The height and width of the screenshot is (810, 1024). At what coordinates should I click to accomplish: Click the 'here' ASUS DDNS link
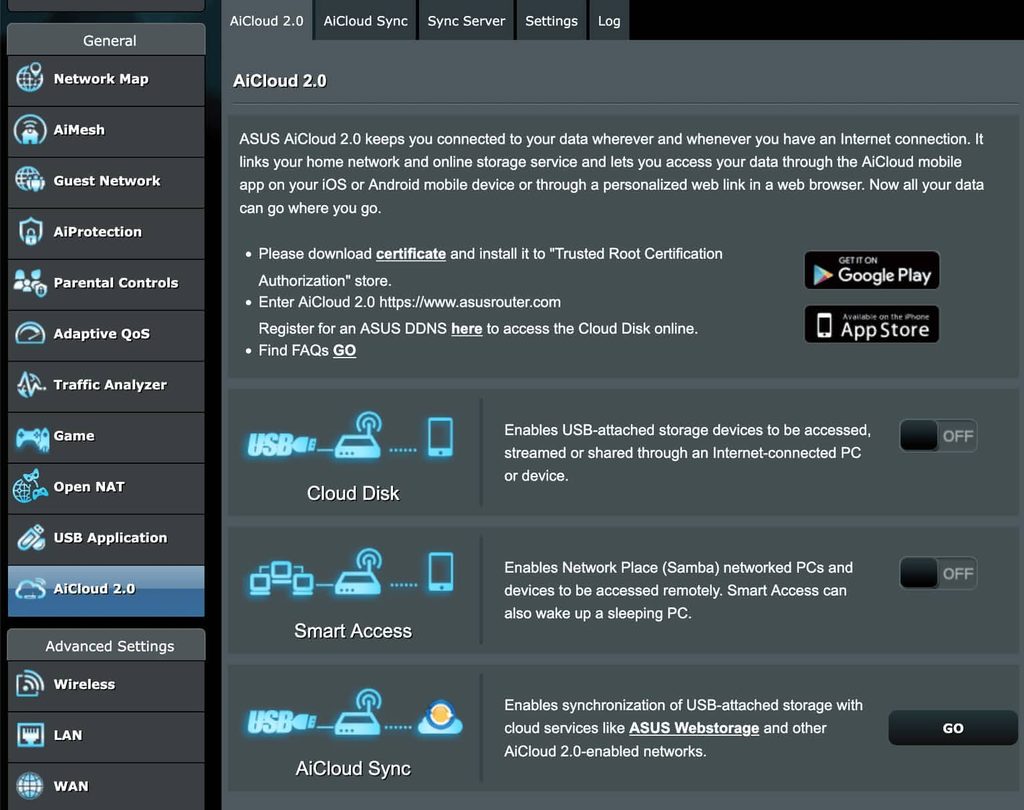466,329
